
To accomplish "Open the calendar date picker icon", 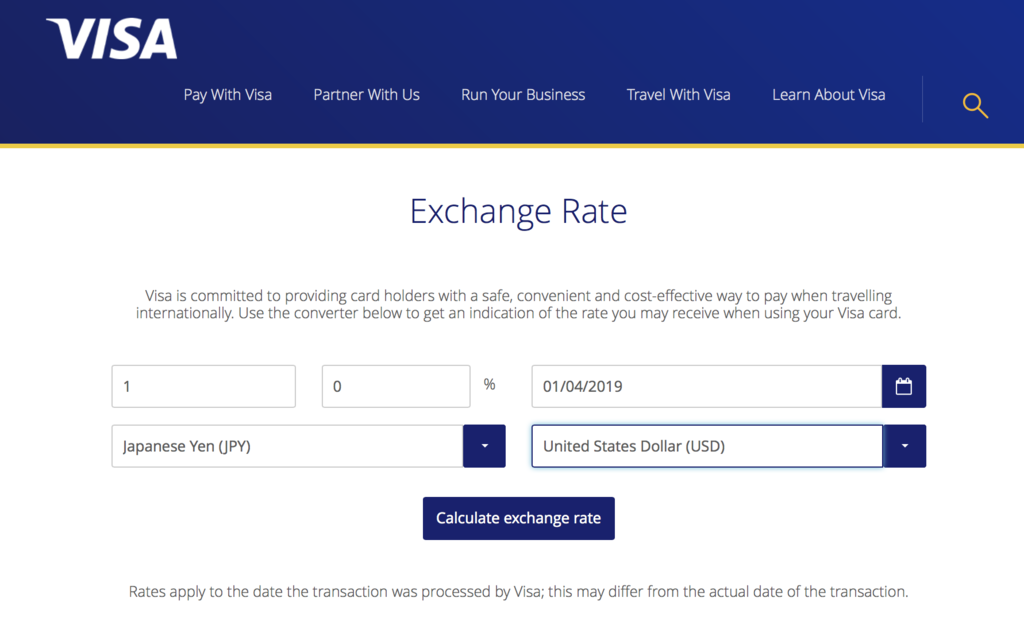I will pos(904,387).
